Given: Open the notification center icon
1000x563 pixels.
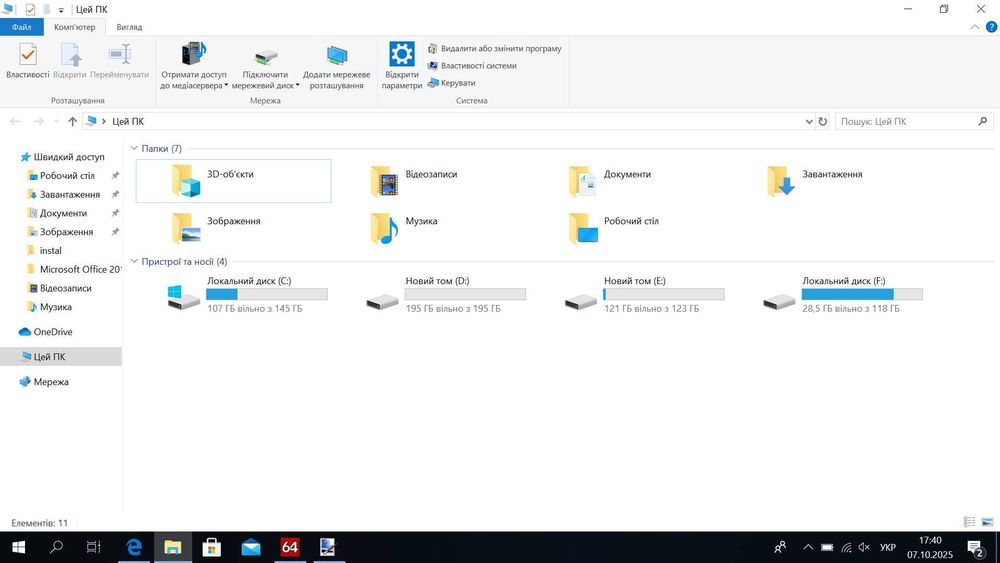Looking at the screenshot, I should pyautogui.click(x=976, y=547).
